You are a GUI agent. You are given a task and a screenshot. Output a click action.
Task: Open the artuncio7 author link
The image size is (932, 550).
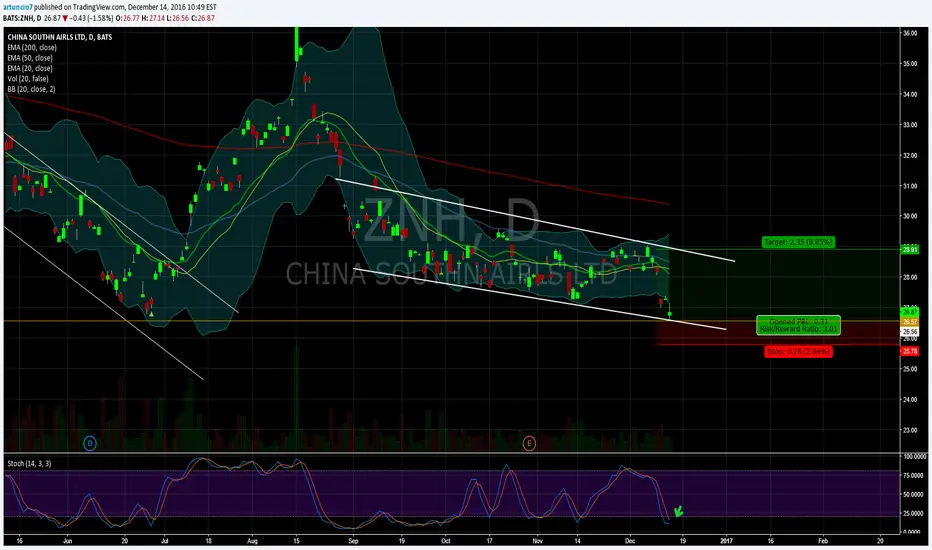click(x=17, y=7)
